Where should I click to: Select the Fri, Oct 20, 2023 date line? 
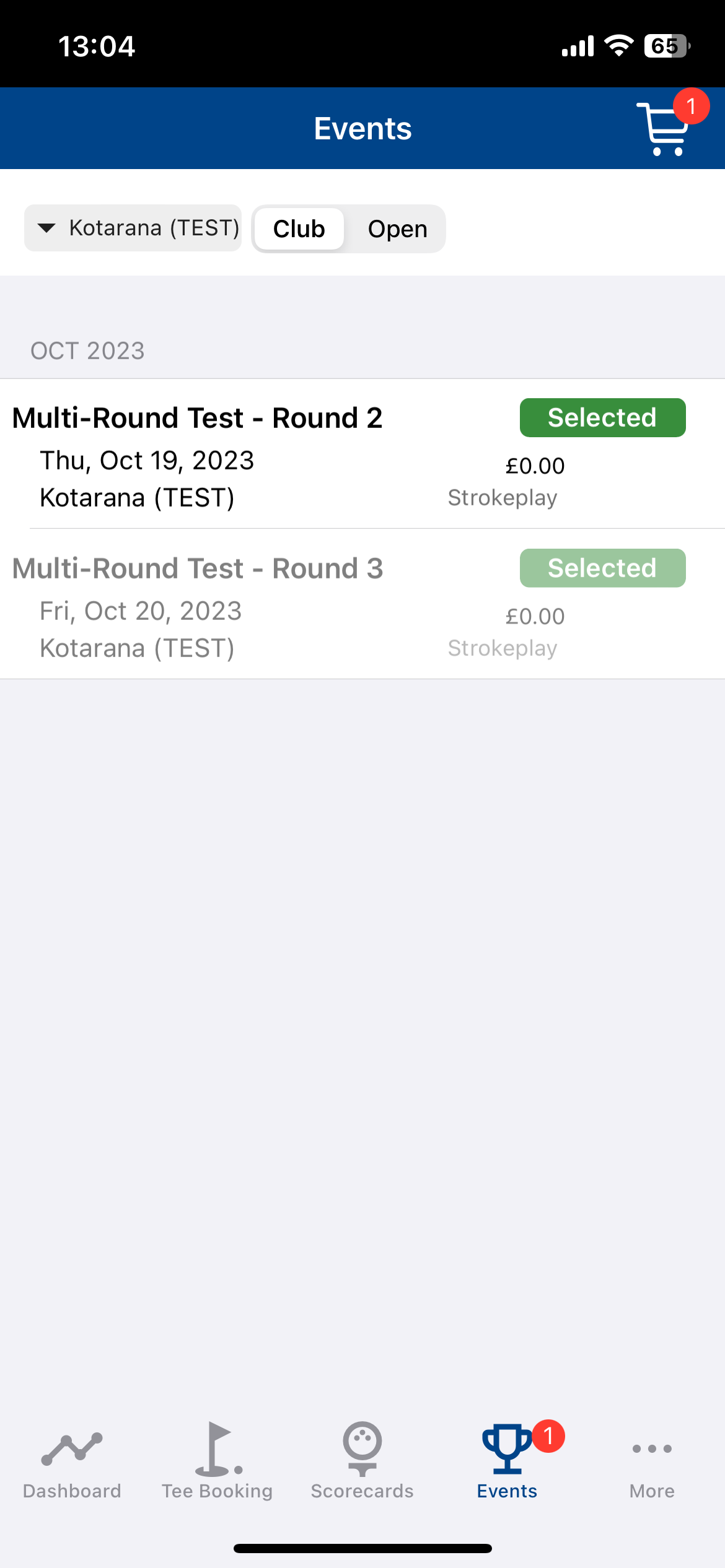click(141, 611)
